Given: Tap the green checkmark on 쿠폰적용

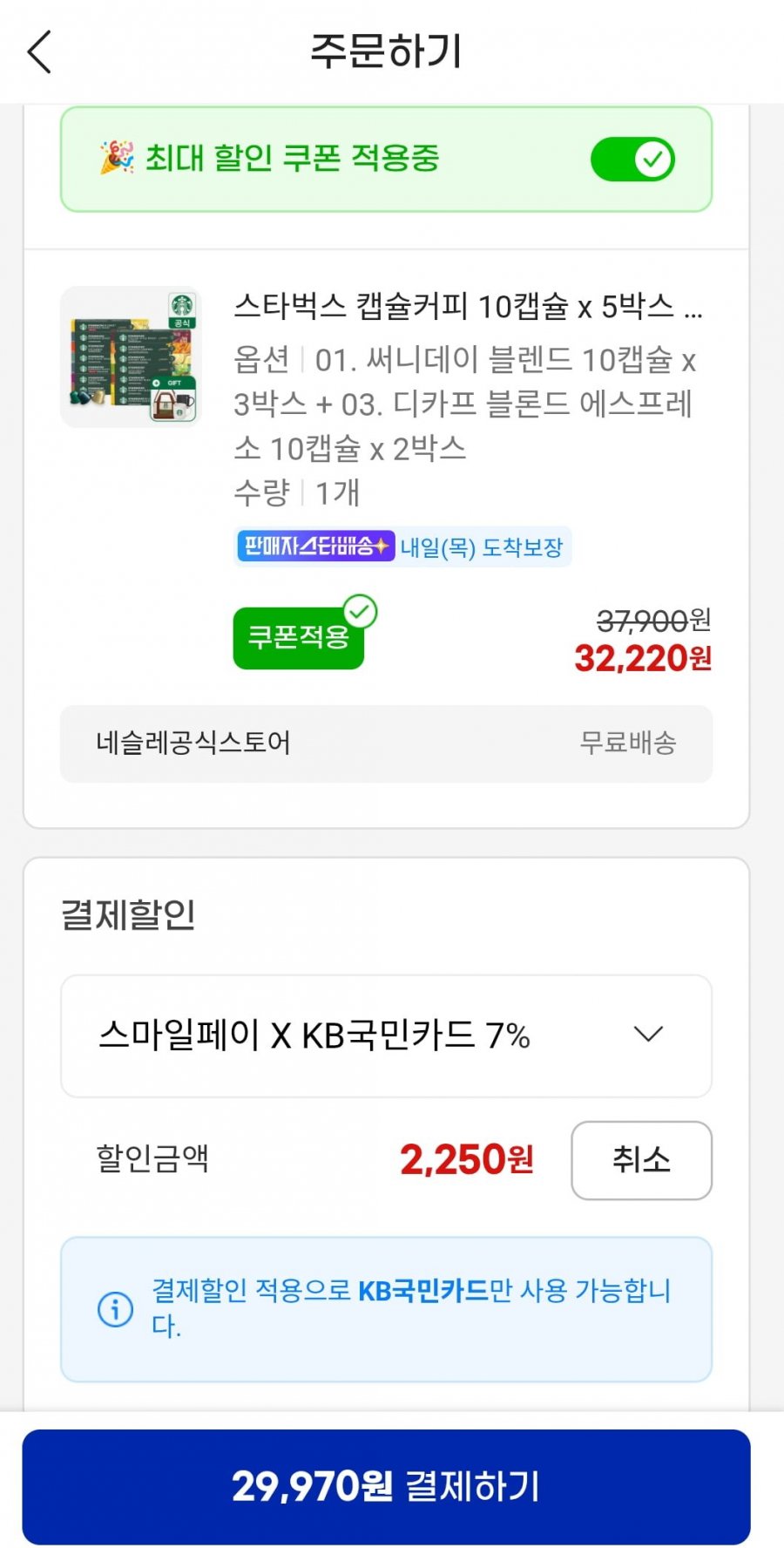Looking at the screenshot, I should 360,612.
